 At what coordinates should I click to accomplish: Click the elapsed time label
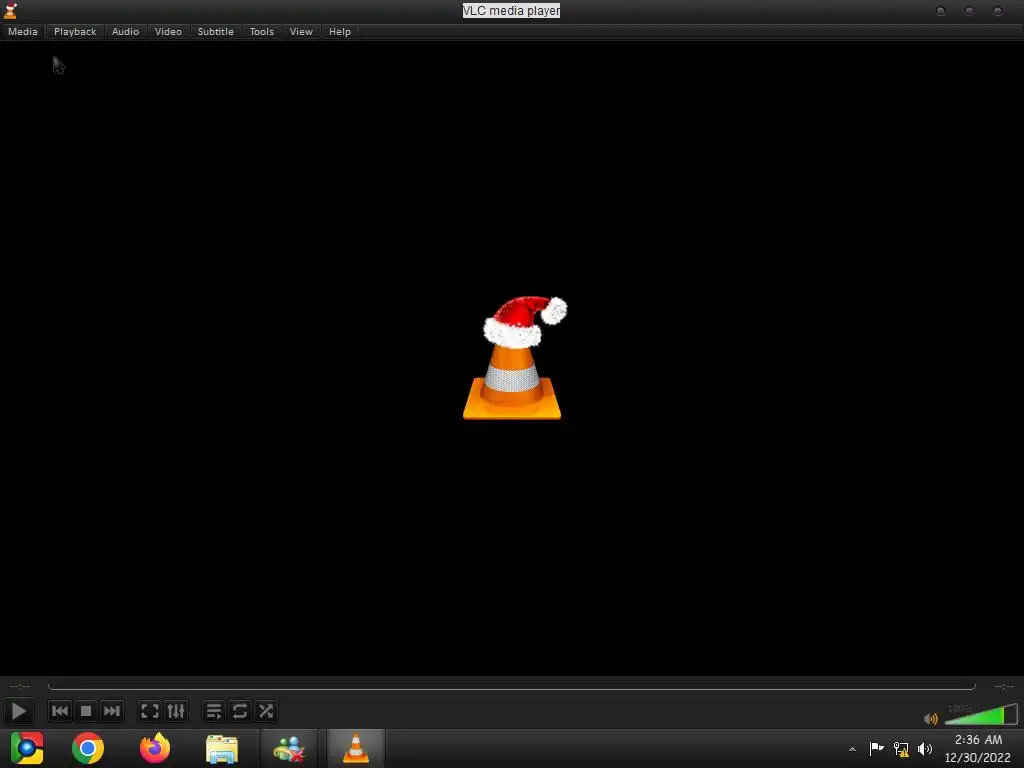click(20, 686)
